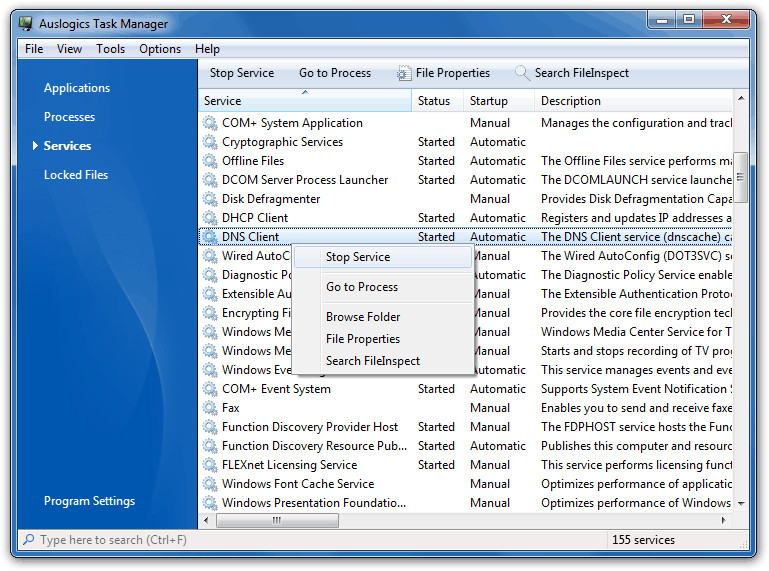769x571 pixels.
Task: Select FLEXnet Licensing Service row name
Action: point(289,465)
